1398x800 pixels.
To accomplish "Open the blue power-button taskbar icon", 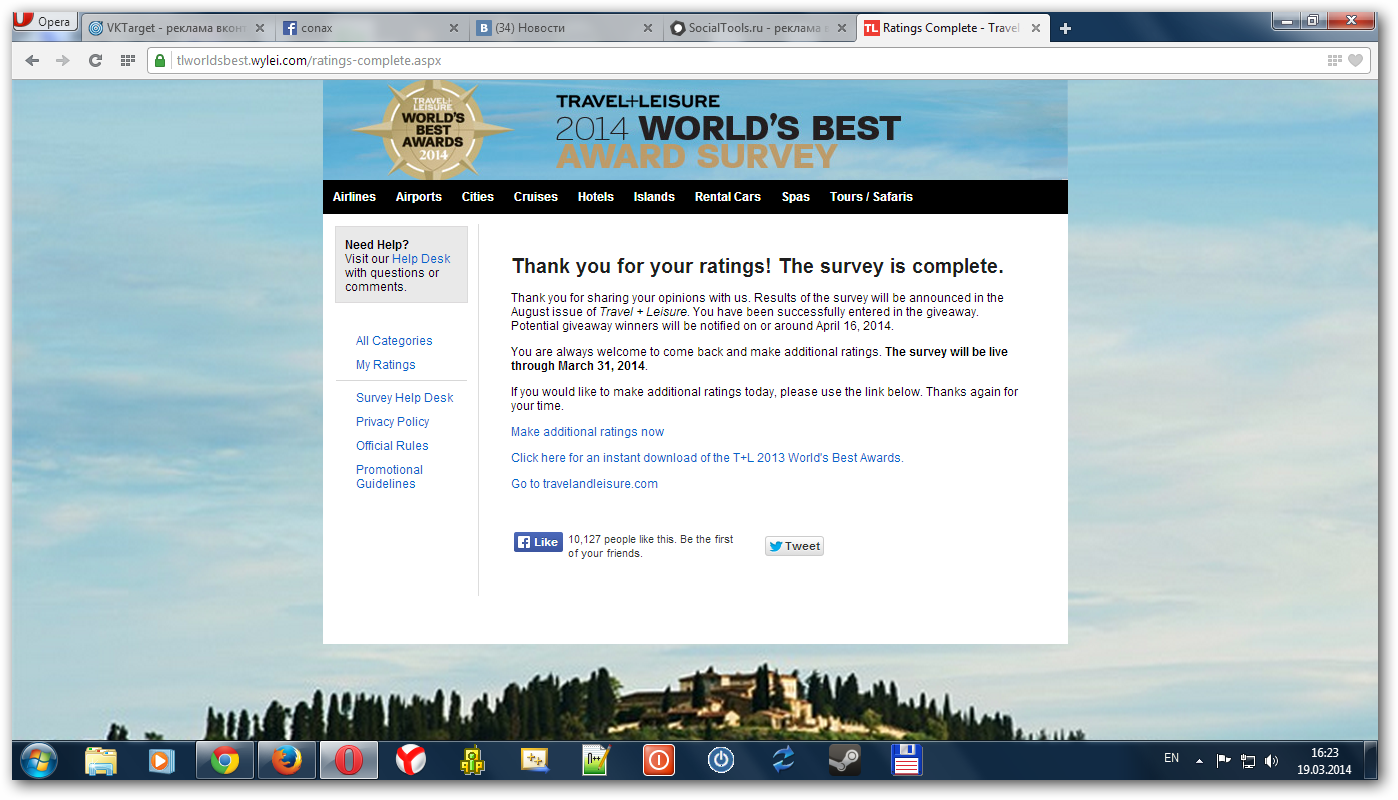I will (720, 761).
